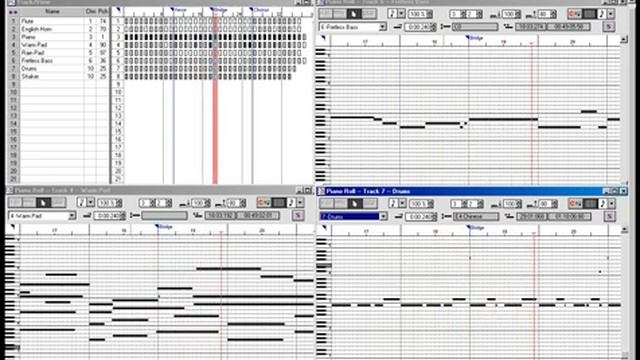This screenshot has height=360, width=640.
Task: Open note duration dropdown arrow in Warm Pad toolbar
Action: click(x=91, y=202)
